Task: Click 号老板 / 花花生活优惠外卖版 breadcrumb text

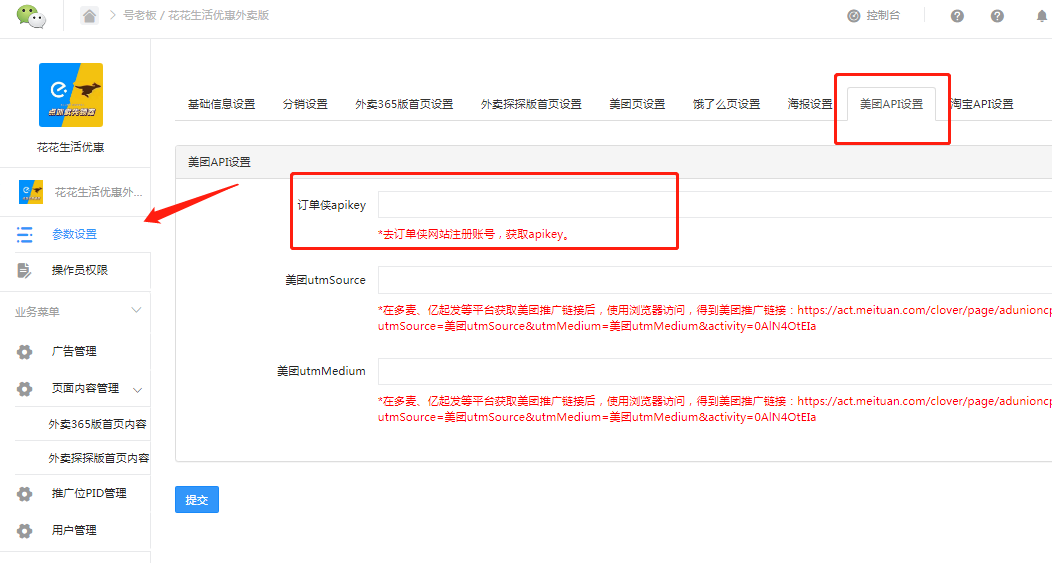Action: tap(196, 15)
